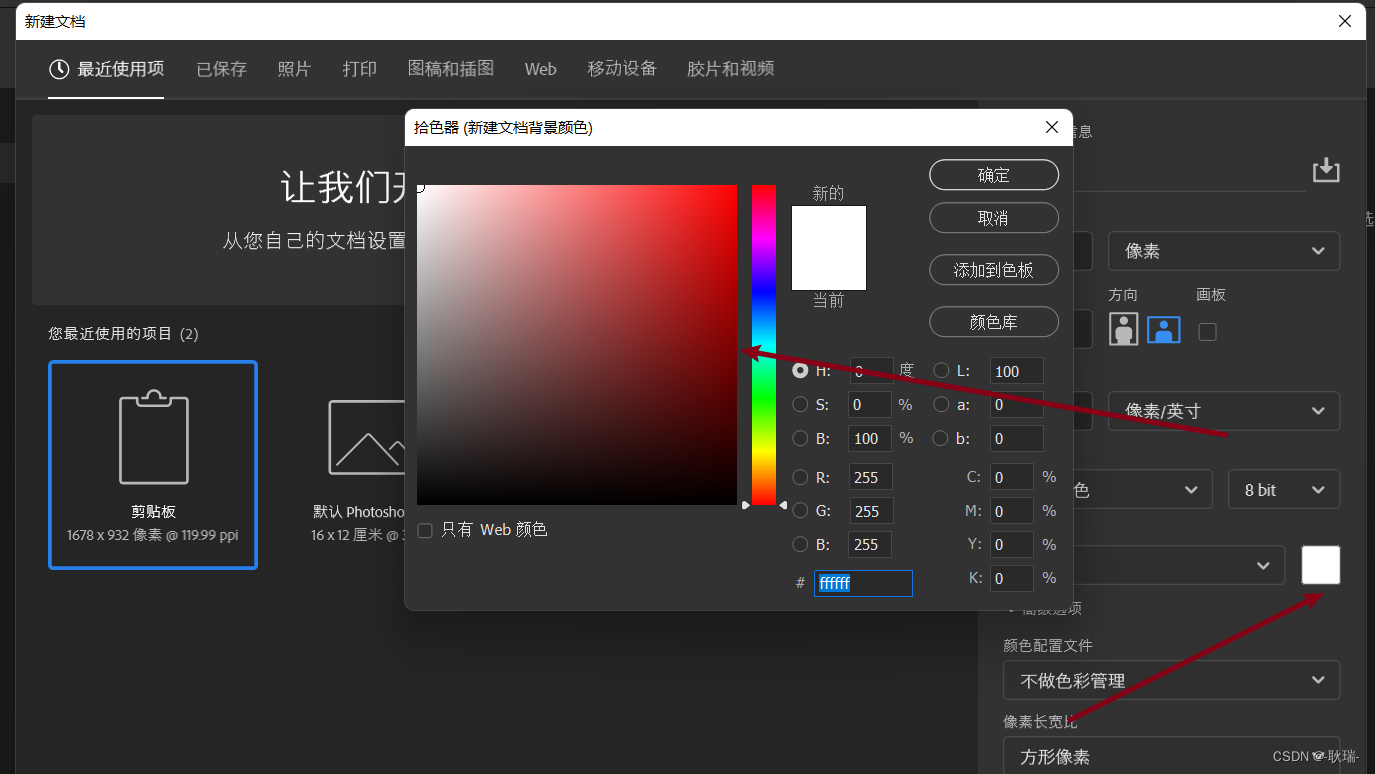Image resolution: width=1375 pixels, height=774 pixels.
Task: Select landscape orientation icon
Action: tap(1164, 329)
